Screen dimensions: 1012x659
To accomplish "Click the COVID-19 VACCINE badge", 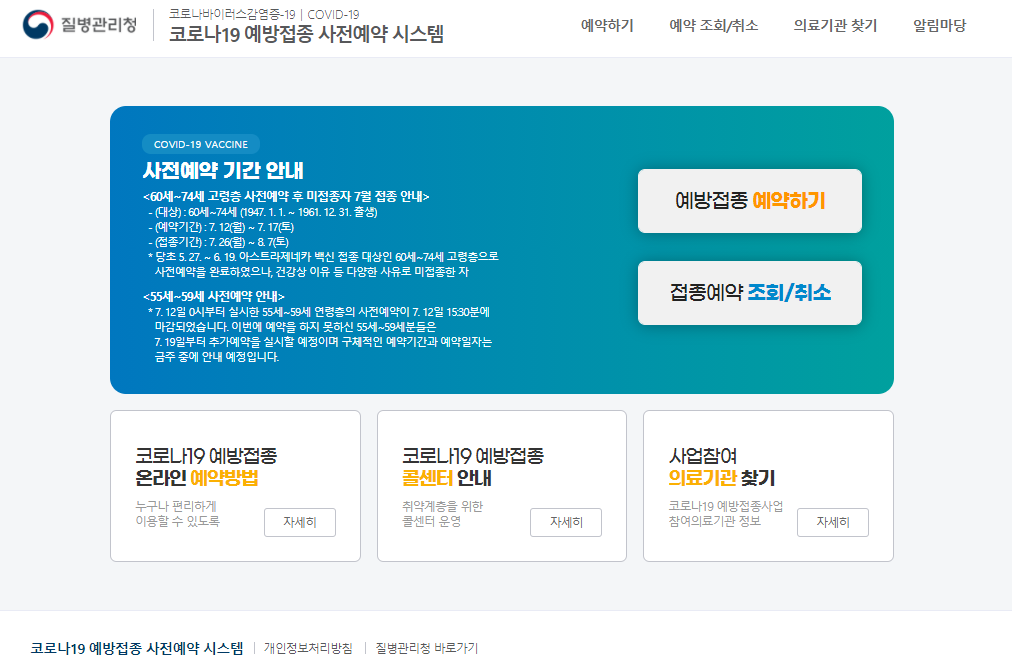I will pyautogui.click(x=201, y=145).
